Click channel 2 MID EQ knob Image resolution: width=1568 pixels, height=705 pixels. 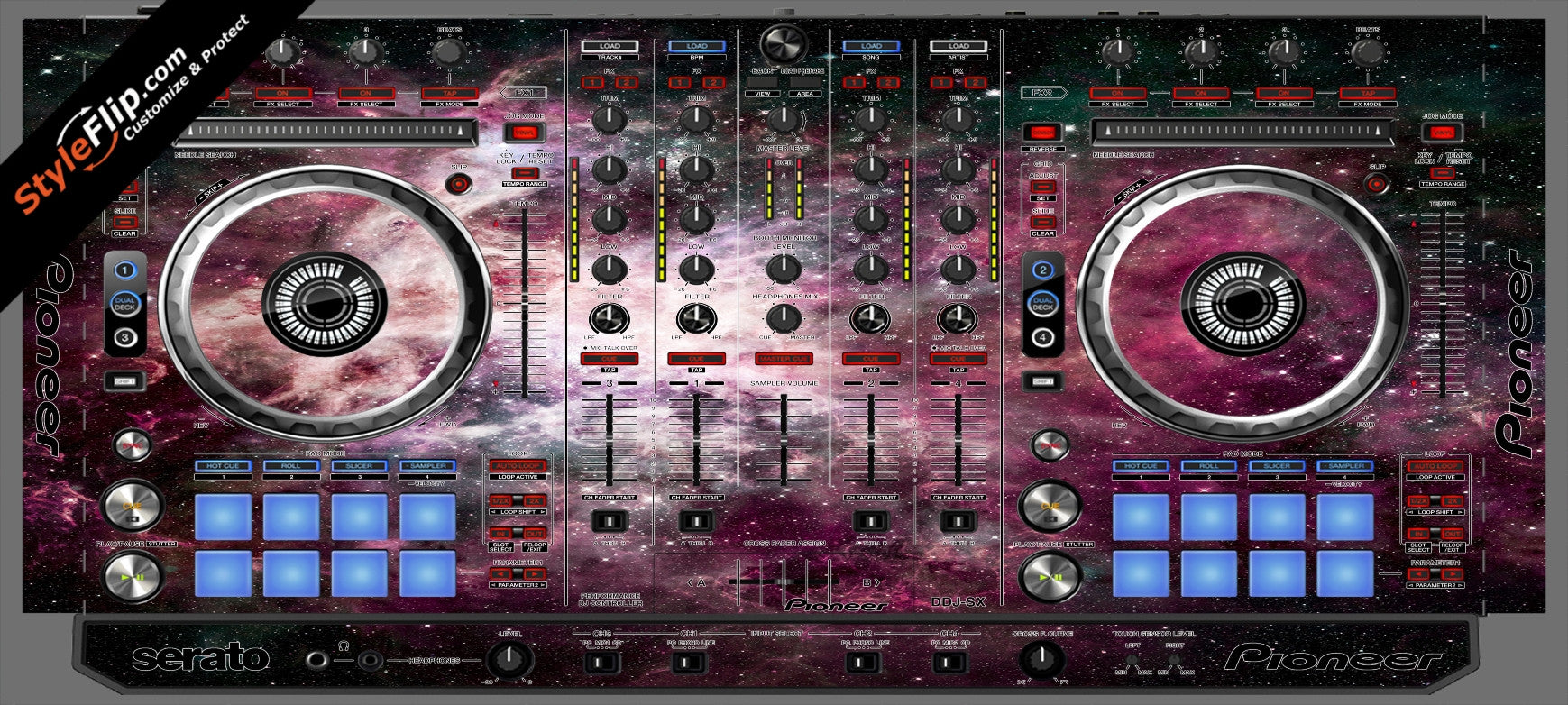click(871, 219)
